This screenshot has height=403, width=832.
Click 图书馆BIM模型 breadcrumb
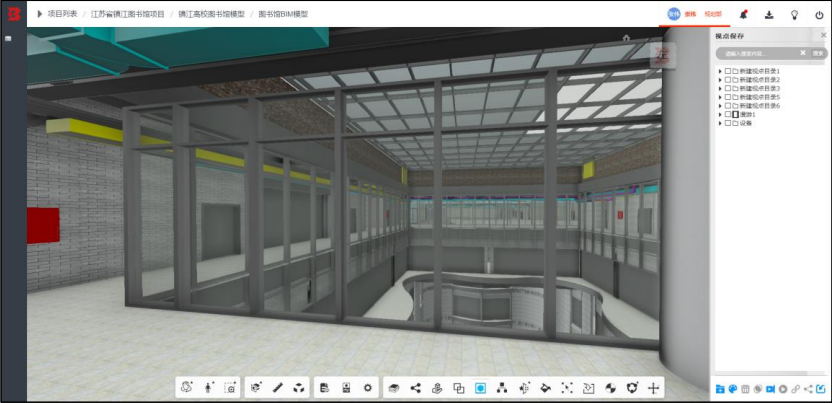point(283,14)
